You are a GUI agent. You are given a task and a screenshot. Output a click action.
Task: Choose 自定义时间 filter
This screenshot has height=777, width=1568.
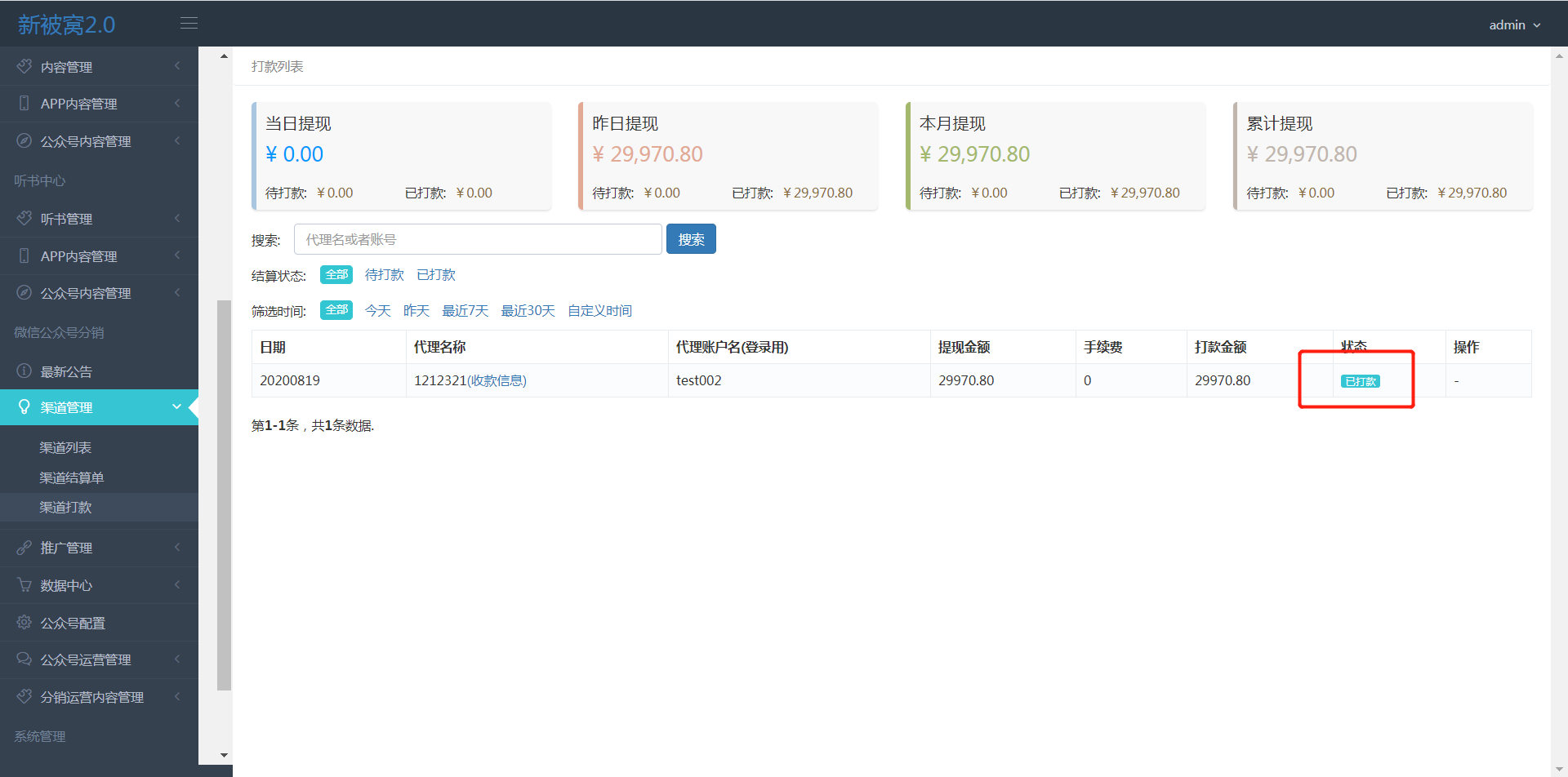click(600, 310)
